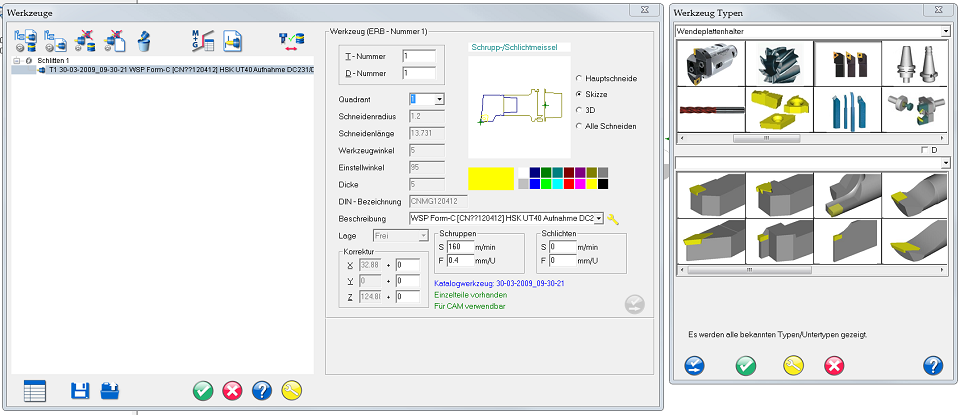Image resolution: width=960 pixels, height=415 pixels.
Task: Click the blue toolbox icon
Action: (x=110, y=391)
